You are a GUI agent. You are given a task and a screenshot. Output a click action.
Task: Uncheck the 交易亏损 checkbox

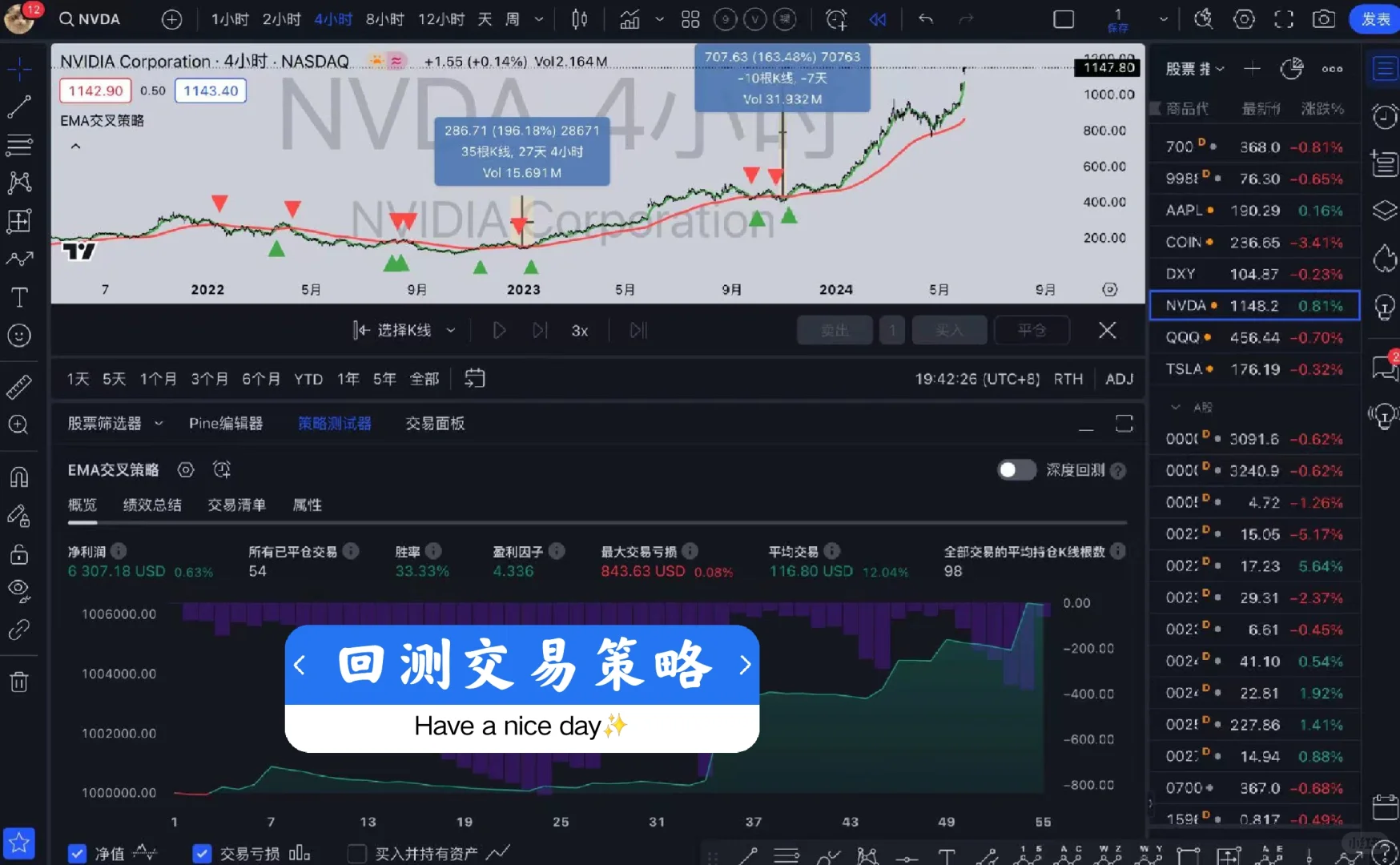coord(202,854)
